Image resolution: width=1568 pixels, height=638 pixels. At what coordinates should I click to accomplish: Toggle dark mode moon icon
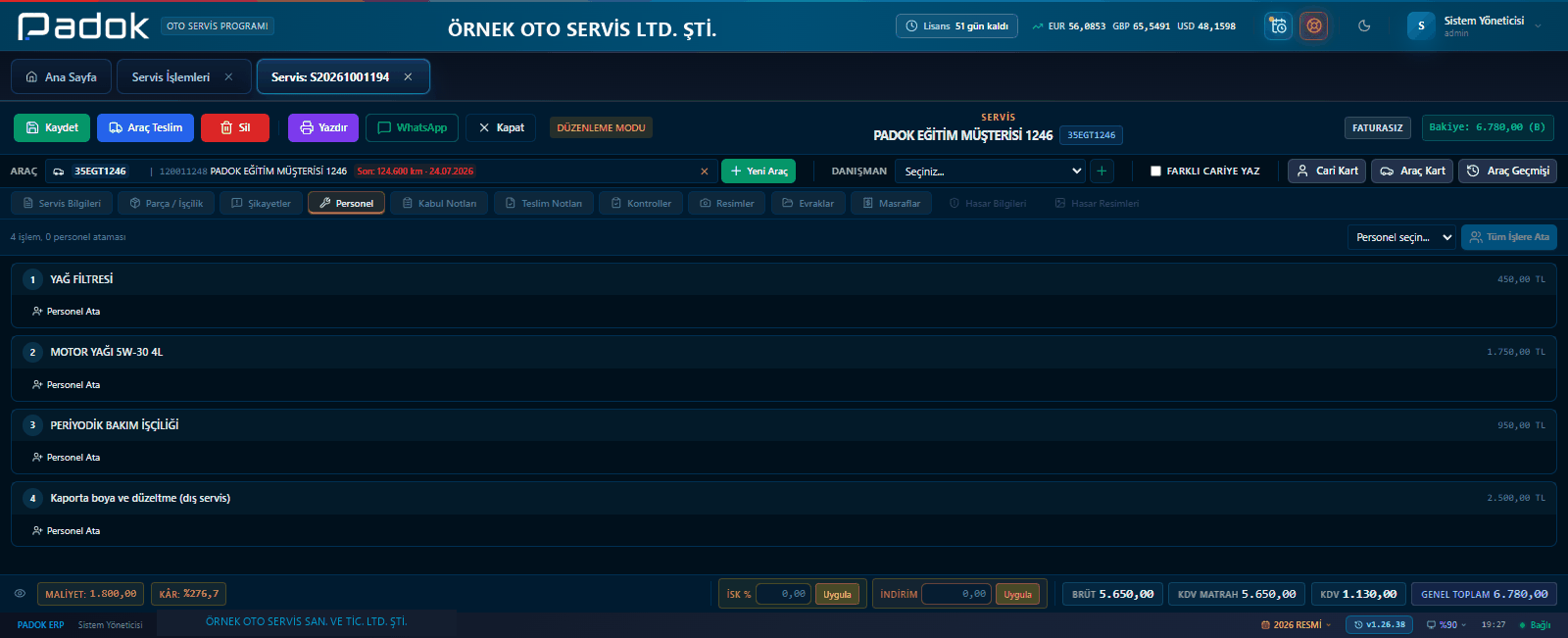pyautogui.click(x=1364, y=25)
